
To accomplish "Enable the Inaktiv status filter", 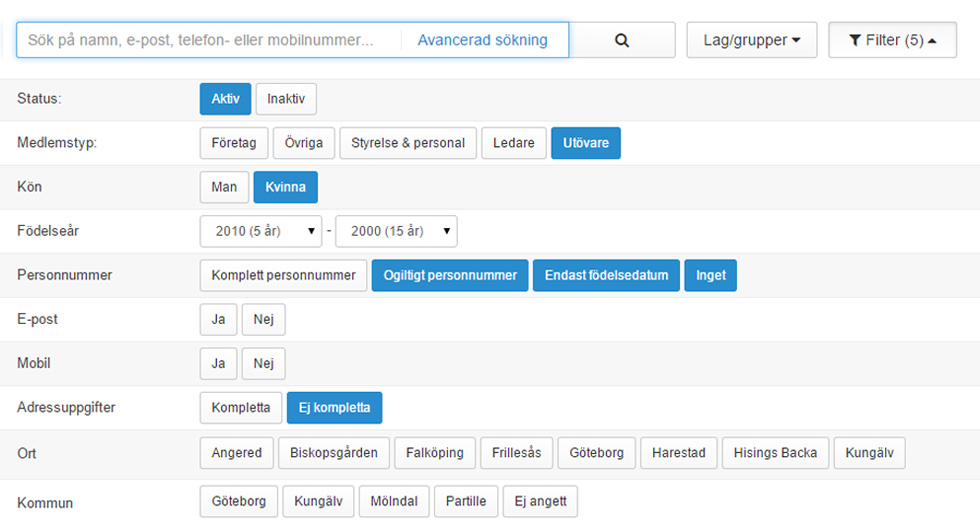I will coord(286,99).
